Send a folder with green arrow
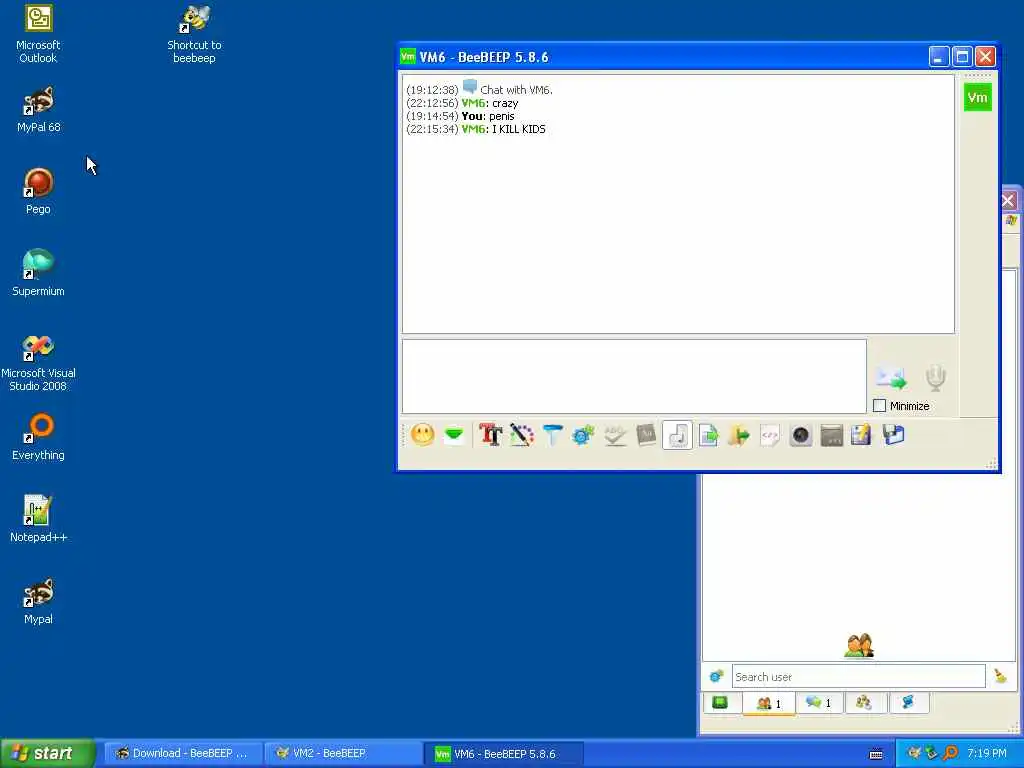This screenshot has width=1024, height=768. pyautogui.click(x=739, y=435)
